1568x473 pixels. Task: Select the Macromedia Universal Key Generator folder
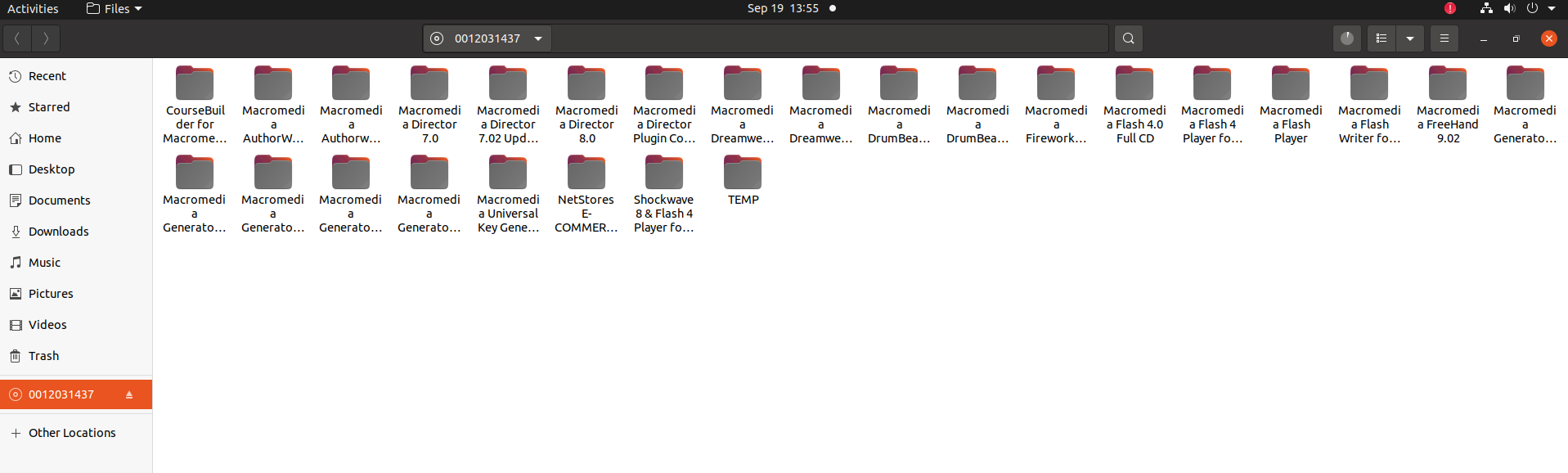(x=508, y=195)
